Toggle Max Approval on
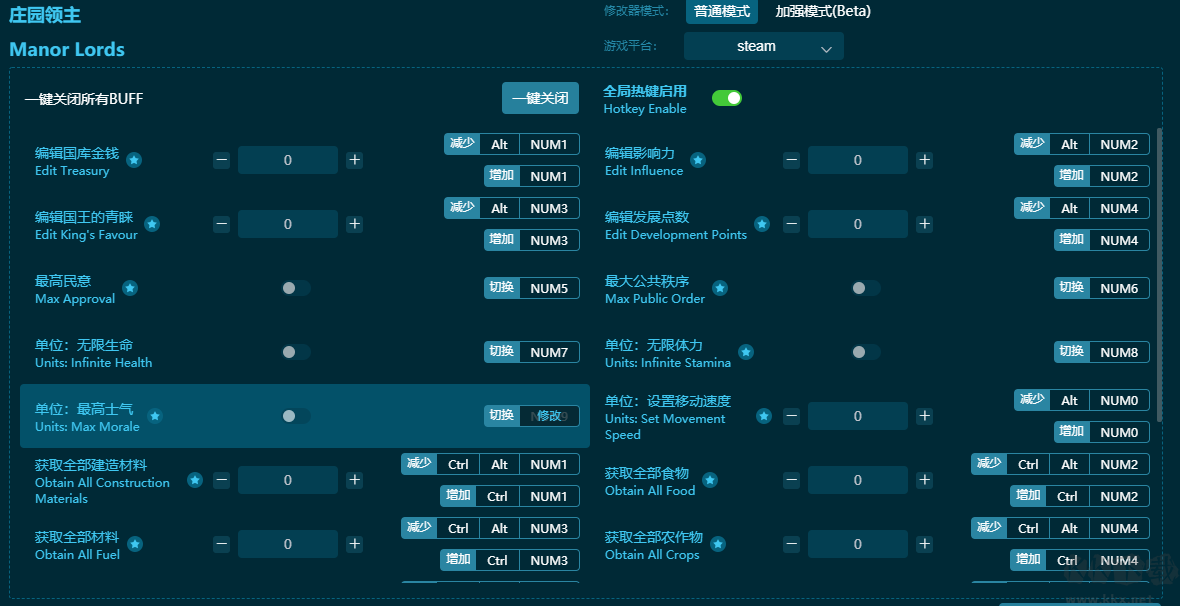This screenshot has width=1180, height=606. (295, 288)
